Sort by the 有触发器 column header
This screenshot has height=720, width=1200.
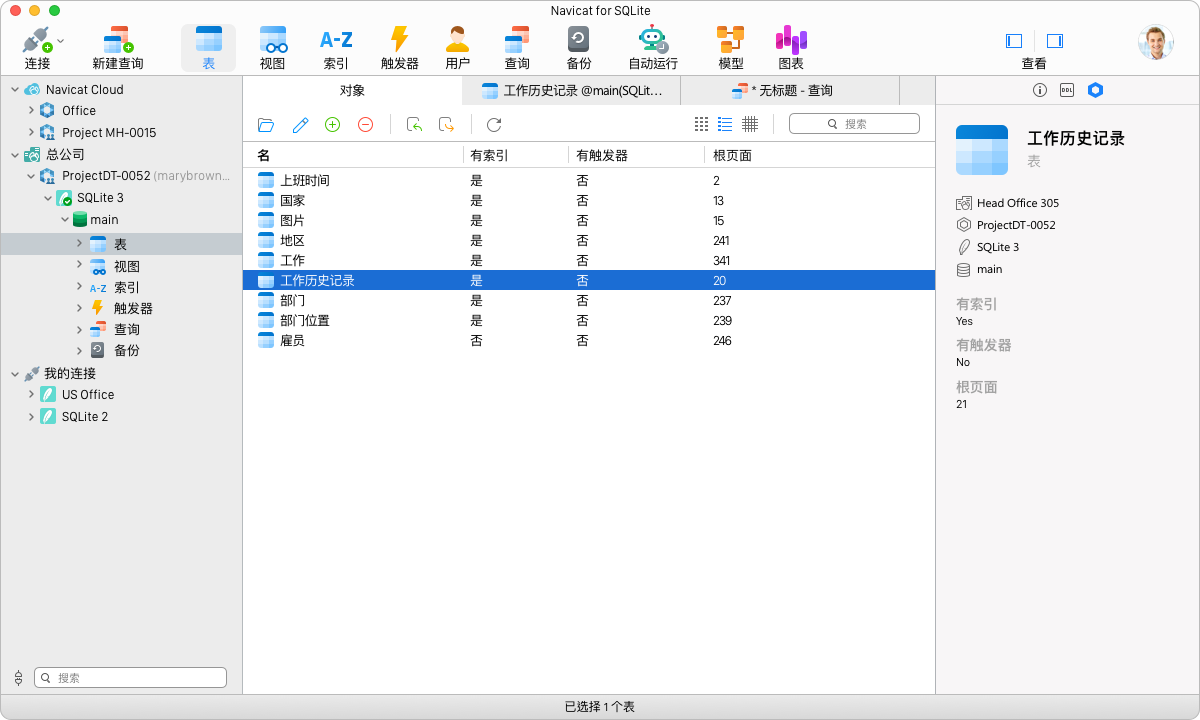click(637, 155)
